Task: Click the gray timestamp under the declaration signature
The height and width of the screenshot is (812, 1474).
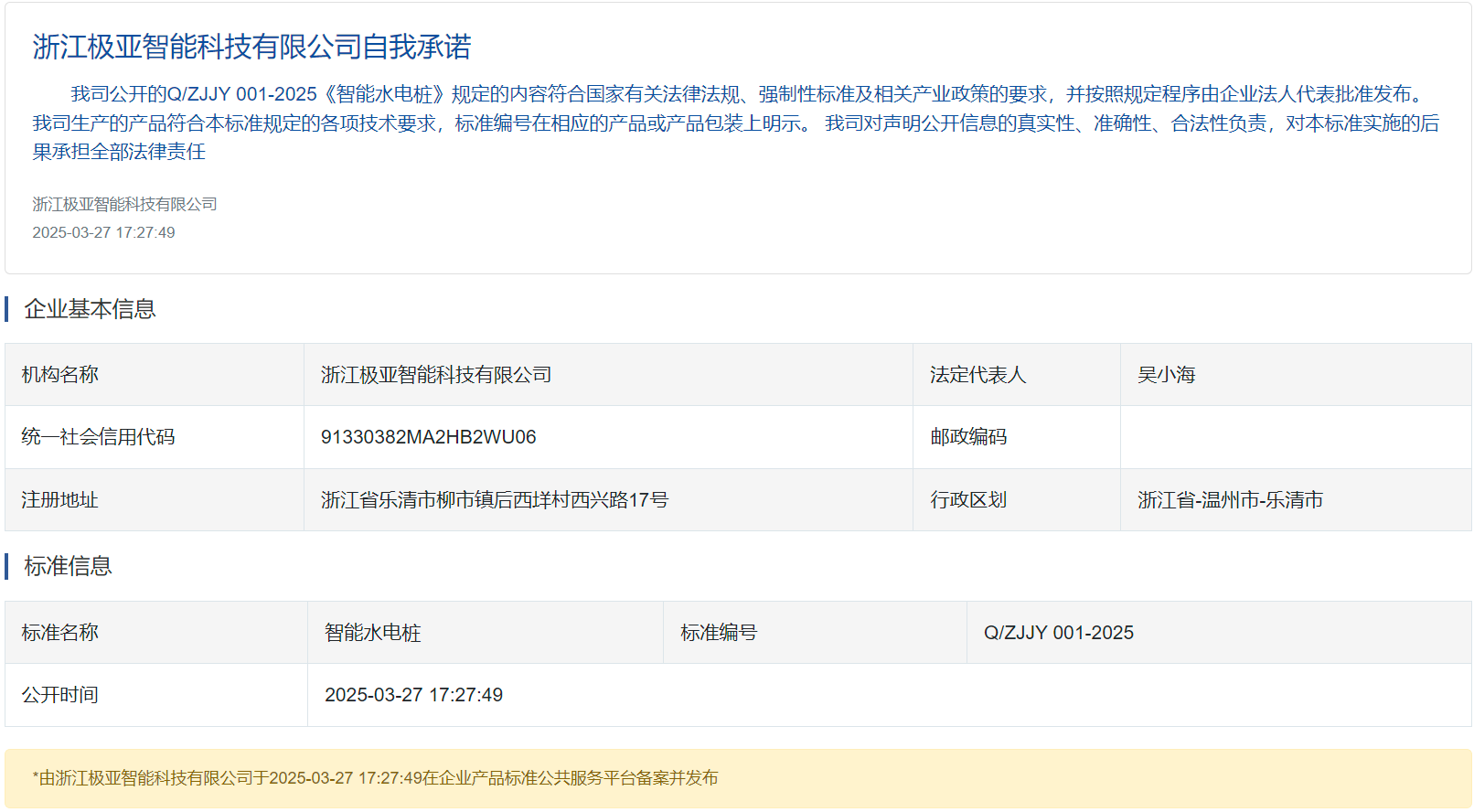Action: coord(103,232)
